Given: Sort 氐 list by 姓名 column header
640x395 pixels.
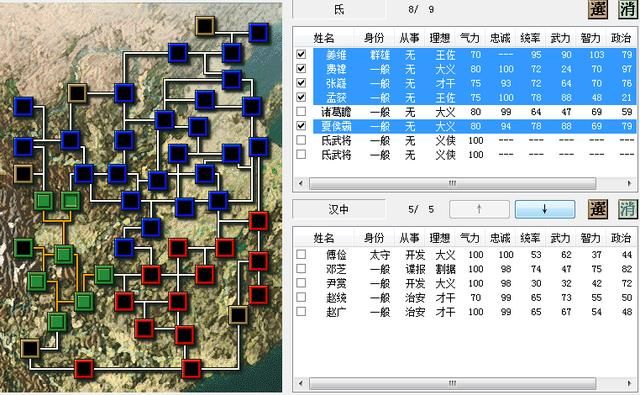Looking at the screenshot, I should pyautogui.click(x=324, y=38).
